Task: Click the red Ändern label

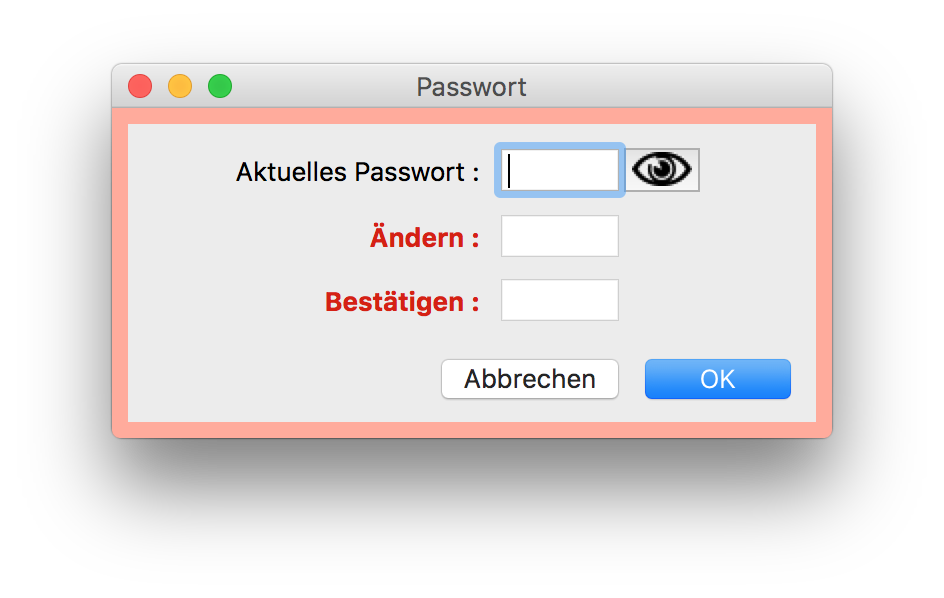Action: pyautogui.click(x=424, y=238)
